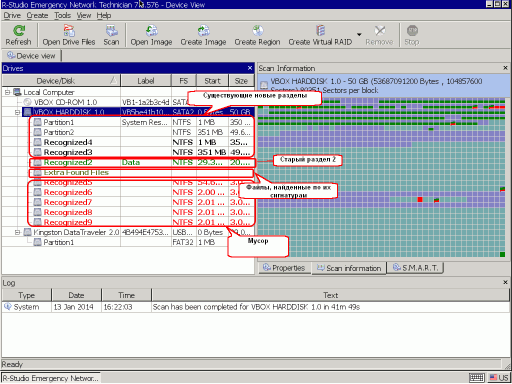The image size is (512, 384).
Task: Click the US language indicator
Action: (499, 378)
